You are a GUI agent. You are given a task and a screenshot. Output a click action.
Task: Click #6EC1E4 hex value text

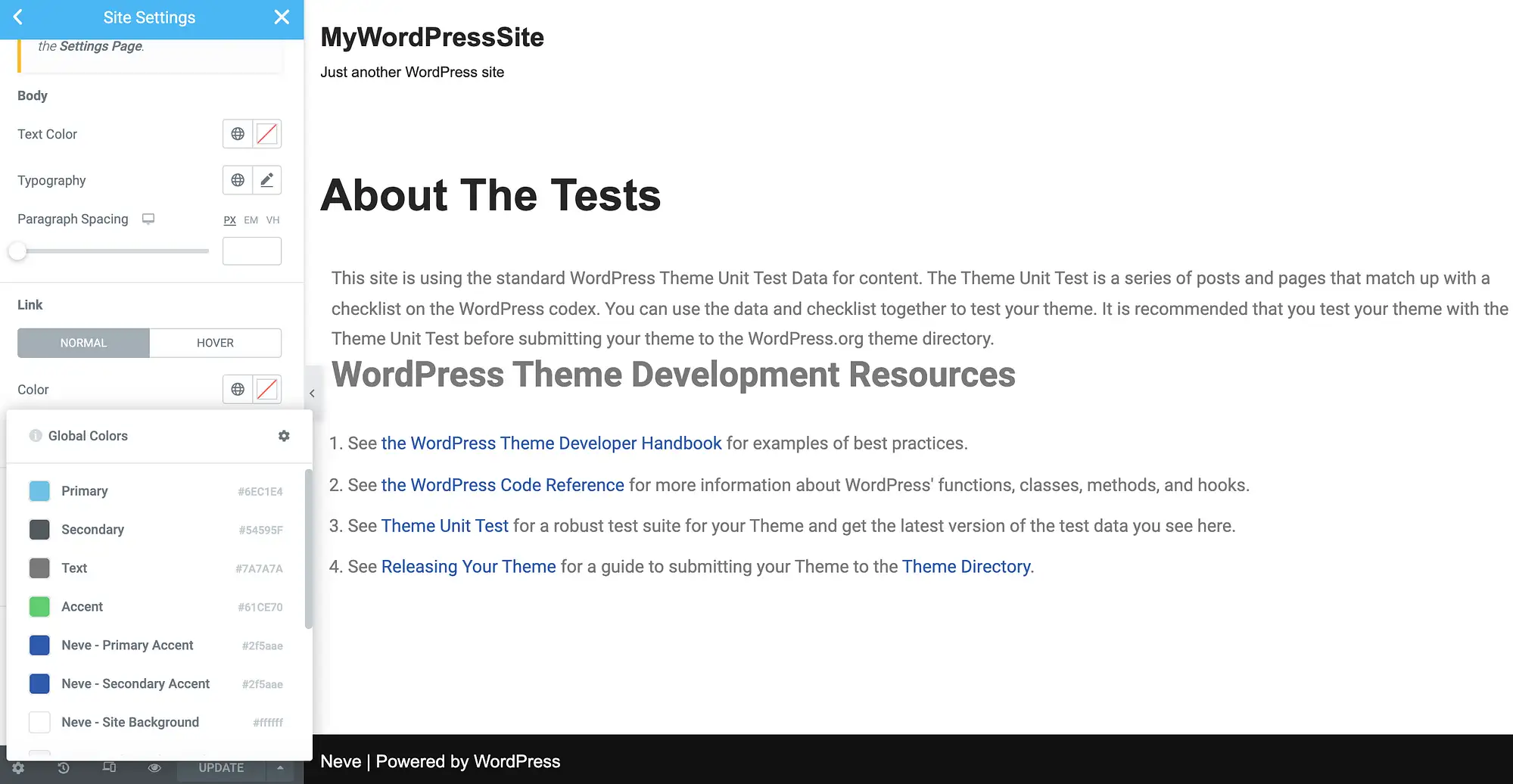pos(260,492)
